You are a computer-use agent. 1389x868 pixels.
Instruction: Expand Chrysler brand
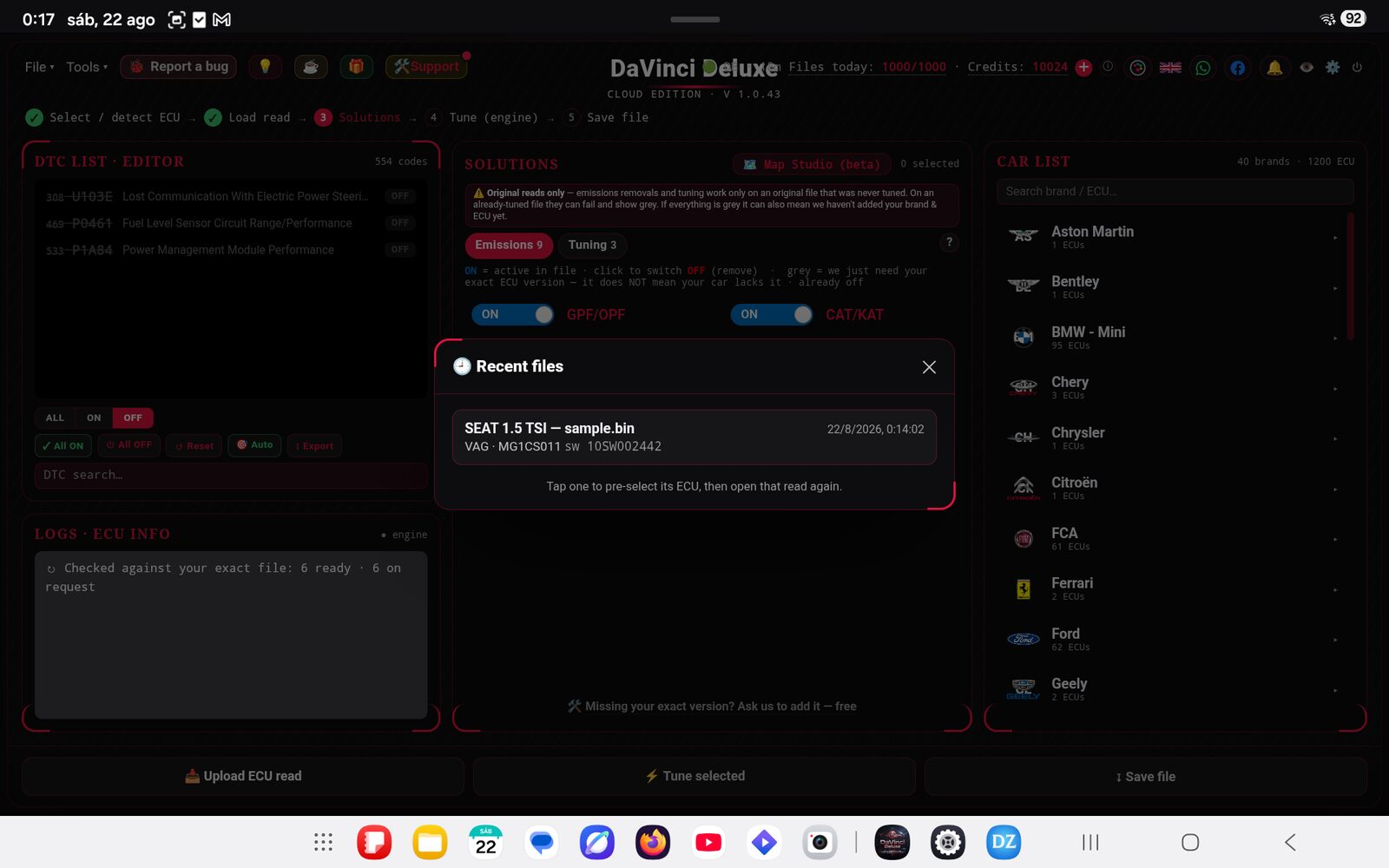pos(1174,438)
